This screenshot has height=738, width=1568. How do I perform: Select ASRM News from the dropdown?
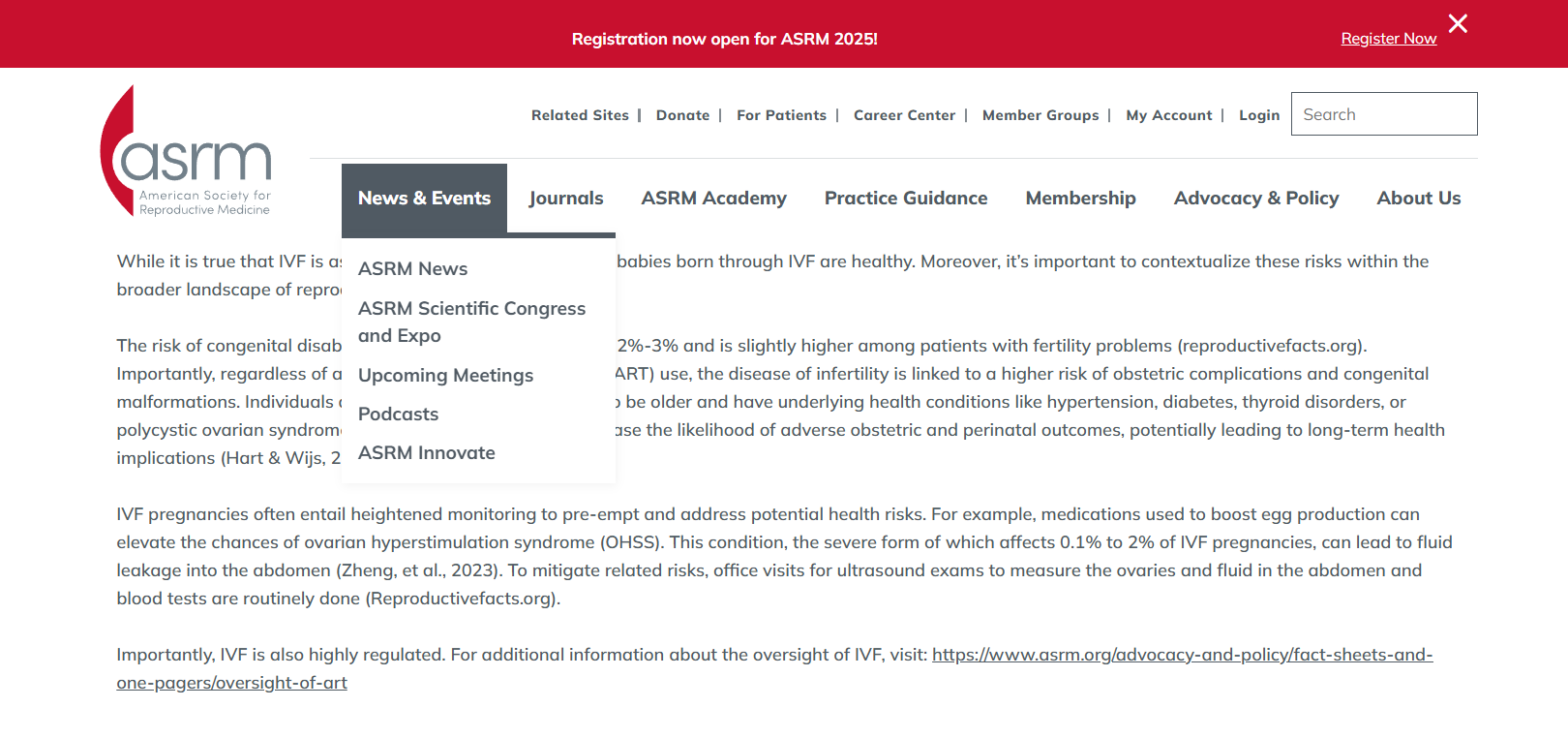[x=412, y=269]
